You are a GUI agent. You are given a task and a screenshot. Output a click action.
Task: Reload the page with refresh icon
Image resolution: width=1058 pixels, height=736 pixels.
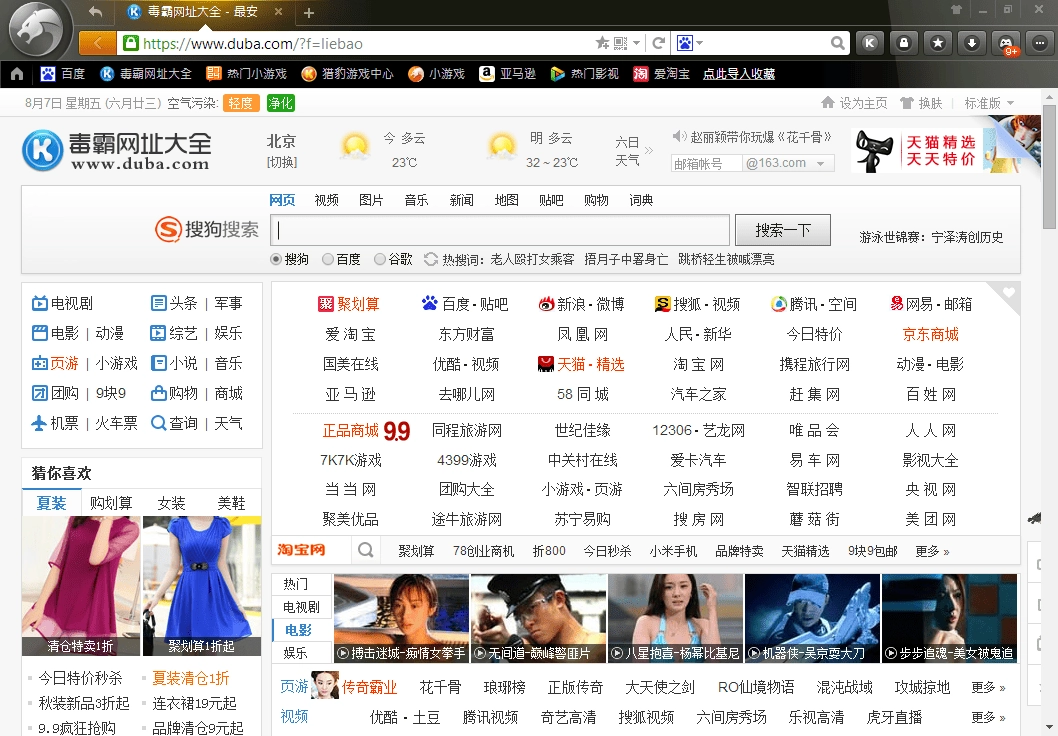(659, 43)
